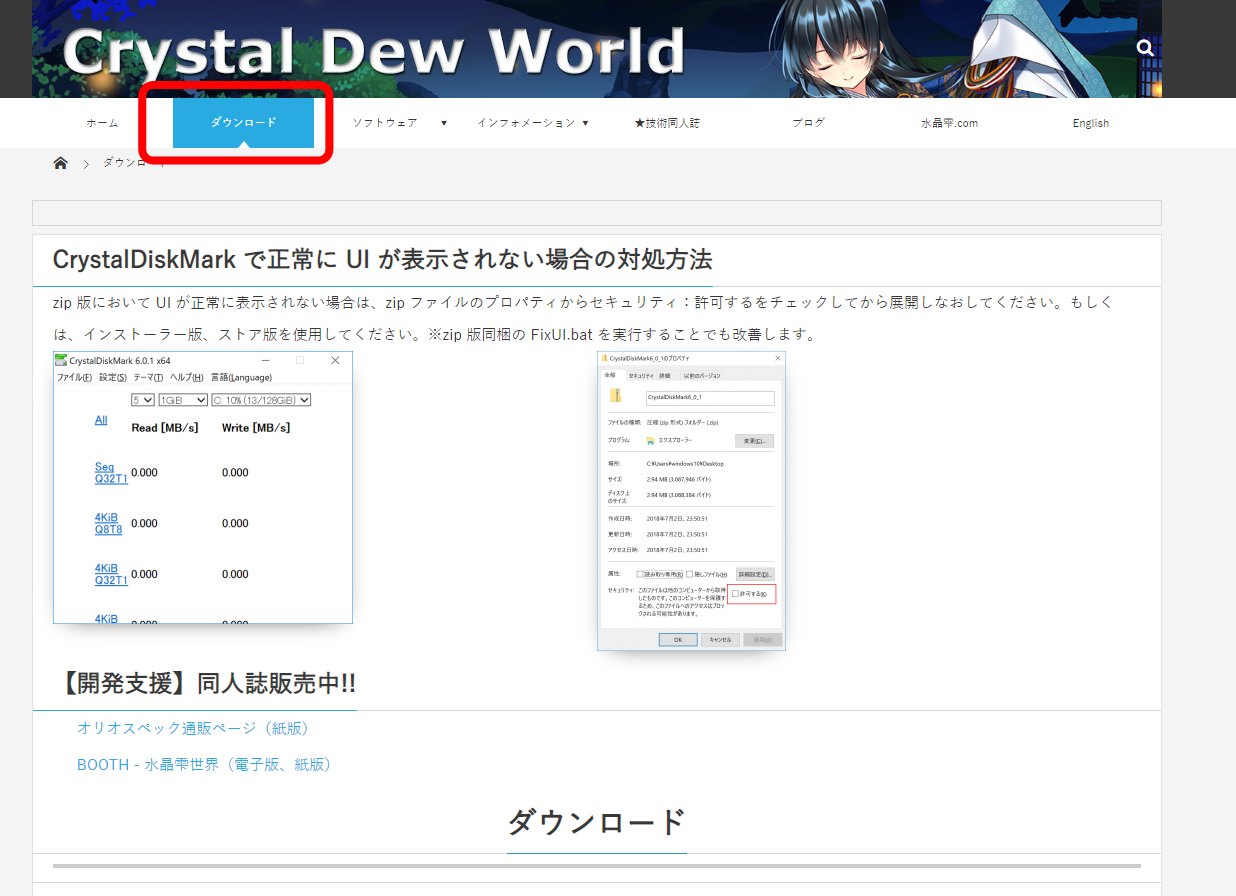The height and width of the screenshot is (896, 1236).
Task: Click the large ダウンロード section heading
Action: (x=597, y=822)
